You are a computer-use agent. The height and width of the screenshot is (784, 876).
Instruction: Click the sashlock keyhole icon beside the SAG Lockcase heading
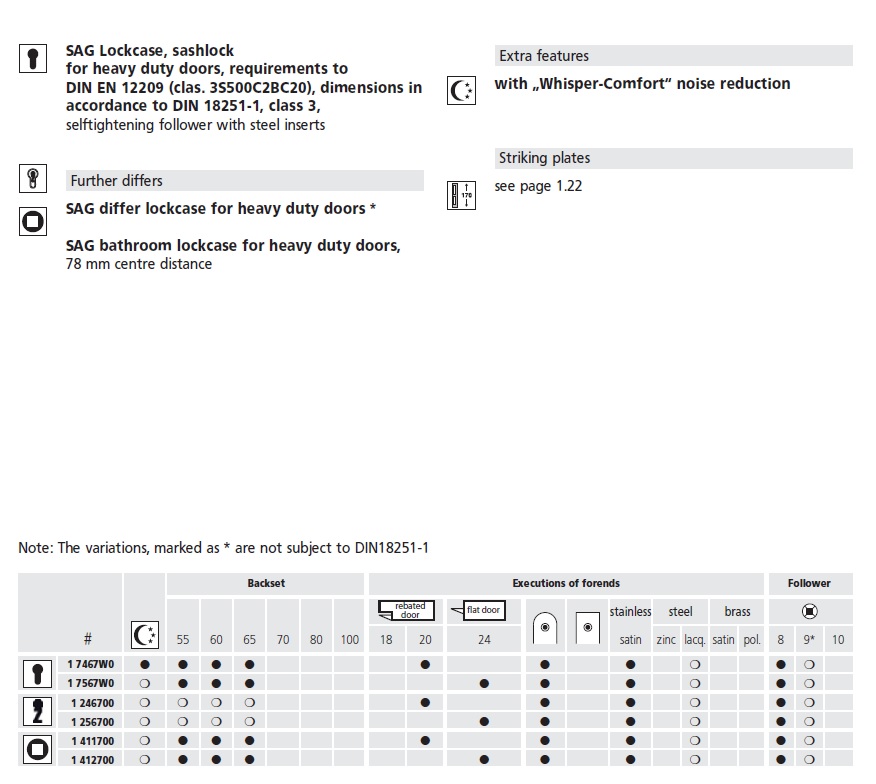pyautogui.click(x=33, y=58)
